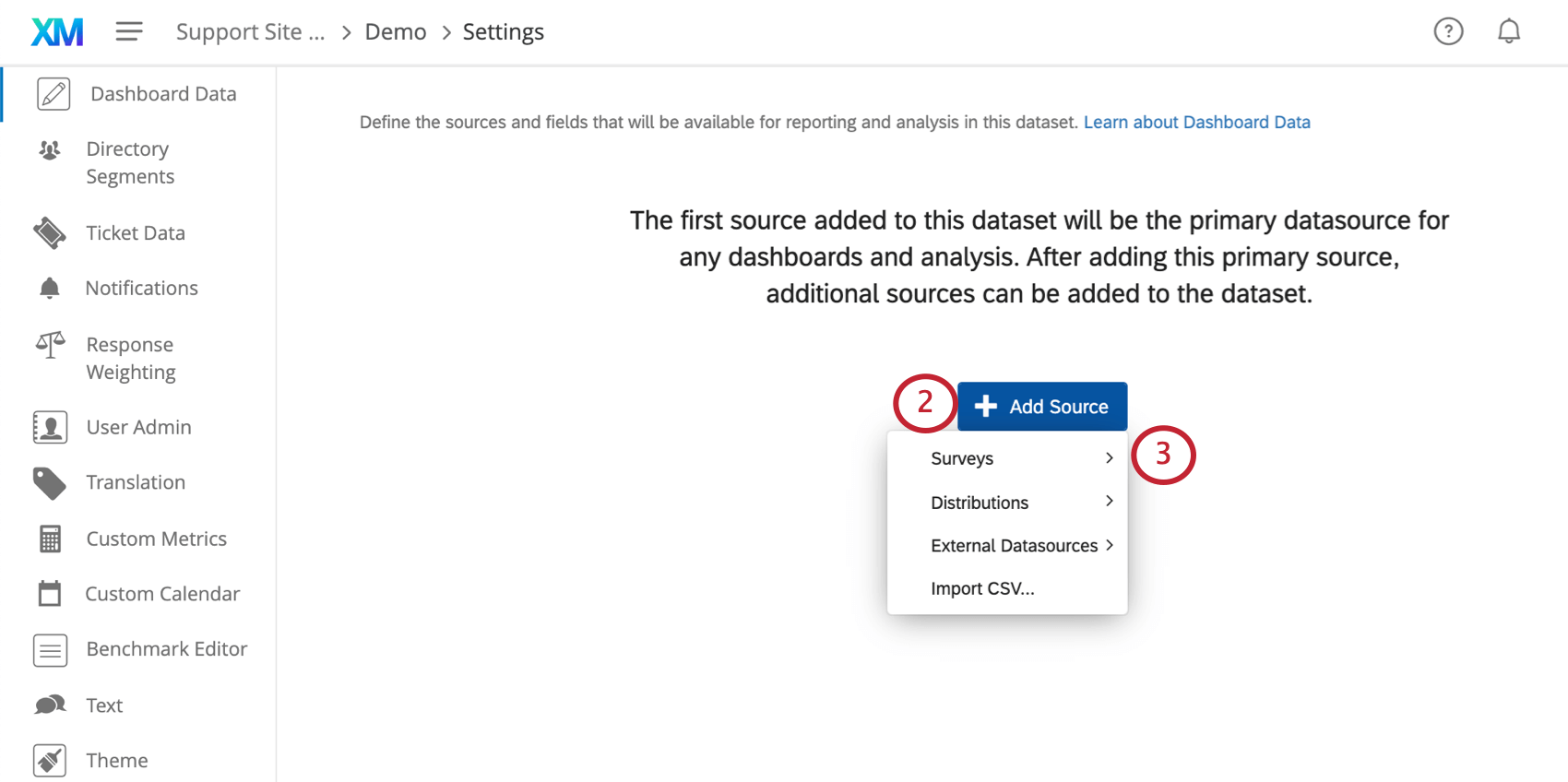Screen dimensions: 1568x782
Task: Open the notifications bell in header
Action: (1508, 31)
